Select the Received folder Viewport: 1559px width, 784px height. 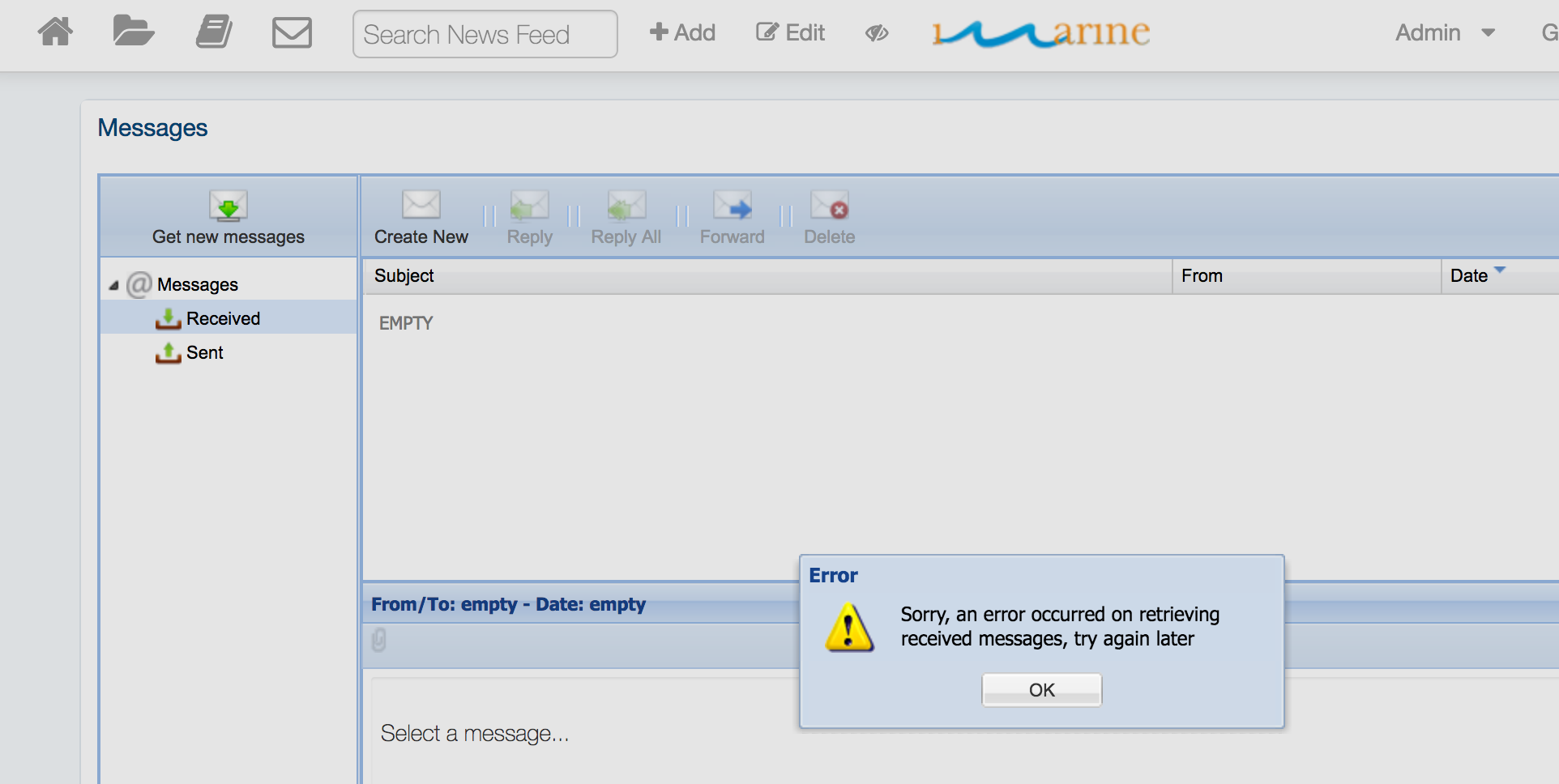(223, 318)
